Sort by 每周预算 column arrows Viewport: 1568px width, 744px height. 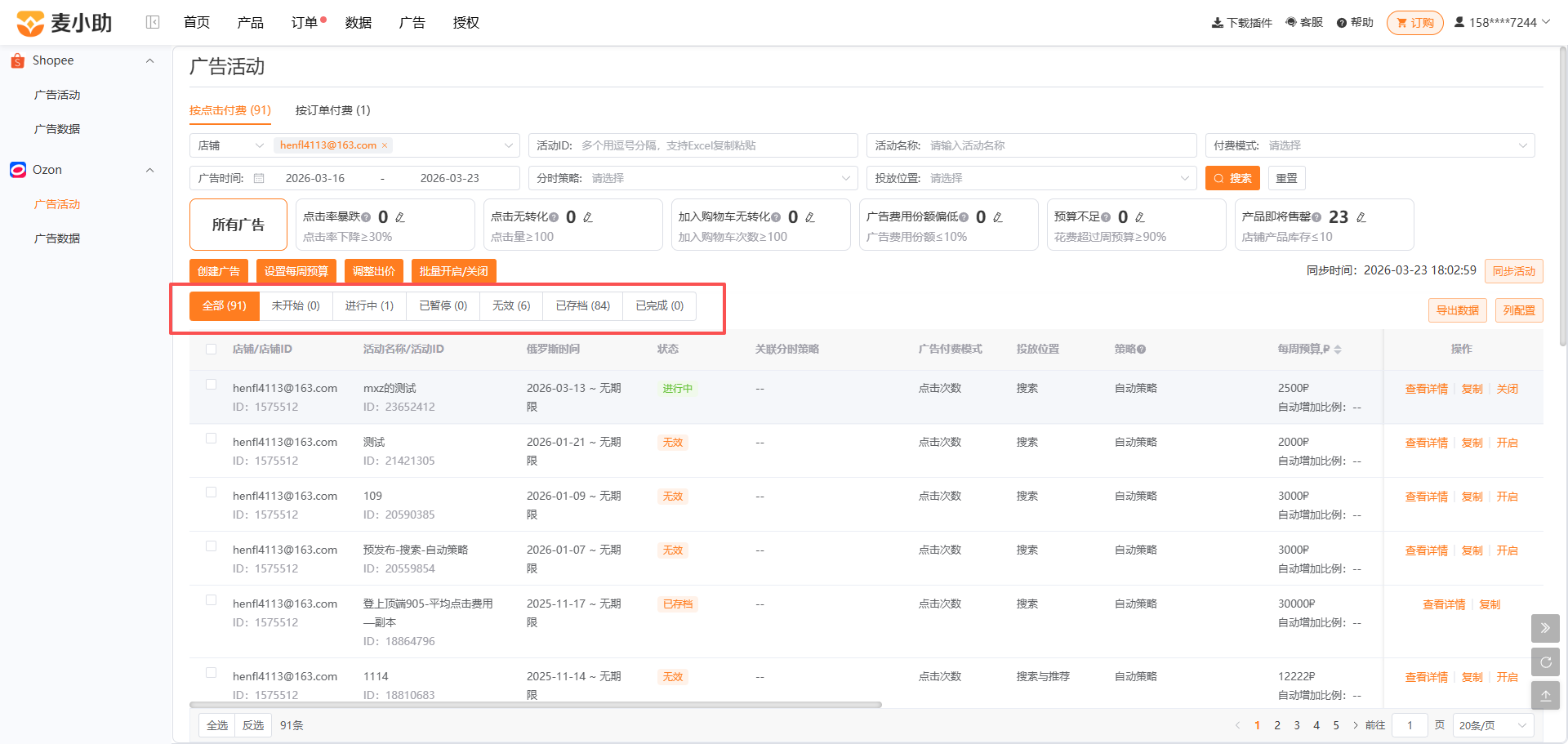pyautogui.click(x=1338, y=350)
